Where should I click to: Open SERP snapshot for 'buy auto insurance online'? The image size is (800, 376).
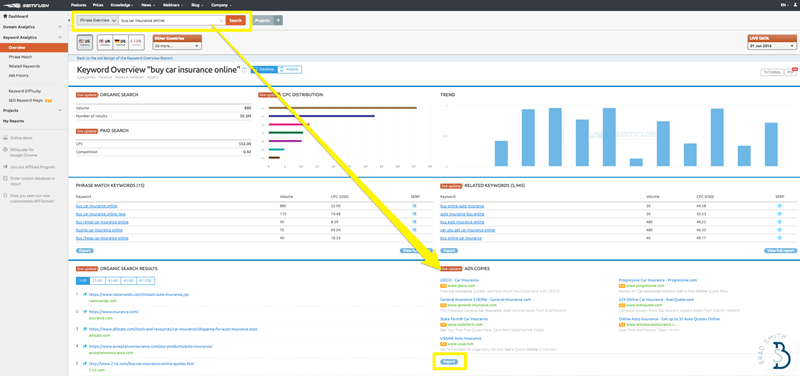779,222
